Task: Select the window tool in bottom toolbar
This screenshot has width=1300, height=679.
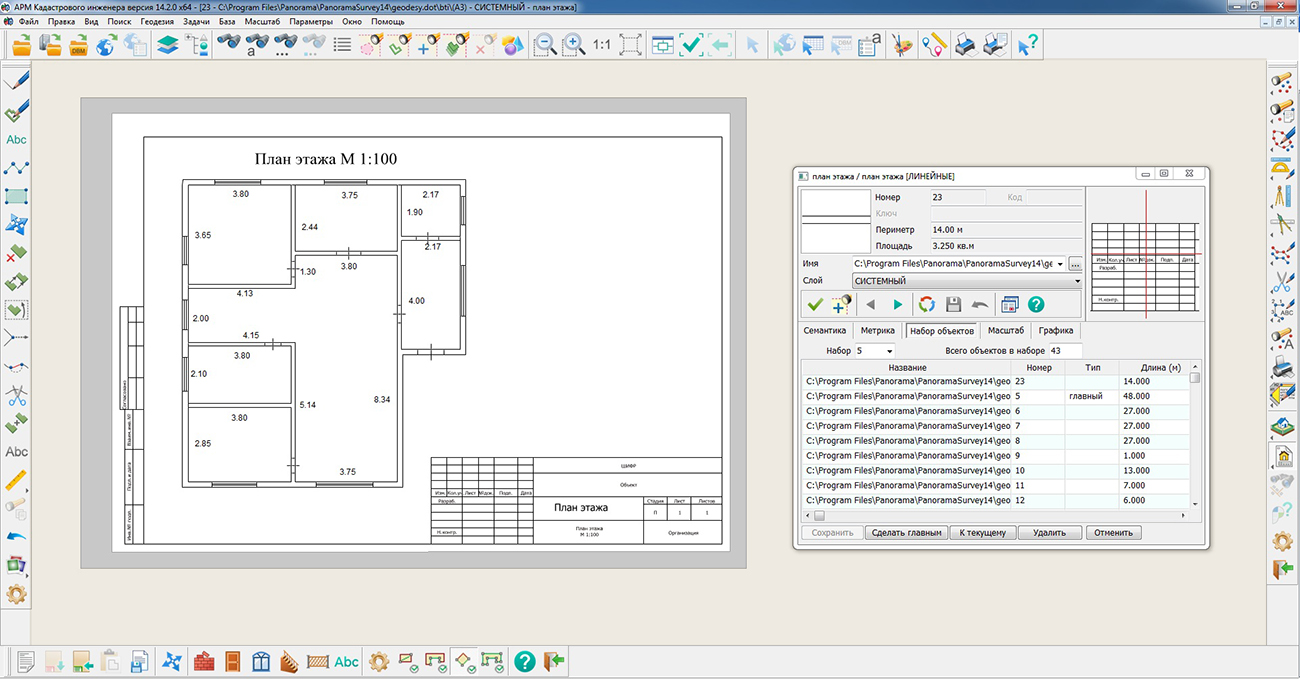Action: [261, 661]
